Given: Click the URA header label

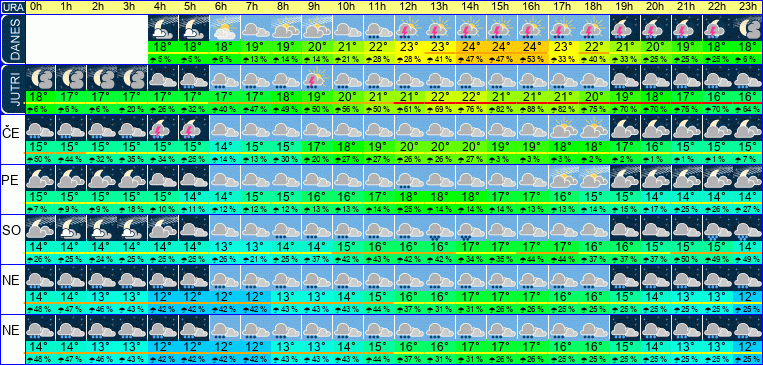Looking at the screenshot, I should [x=12, y=7].
